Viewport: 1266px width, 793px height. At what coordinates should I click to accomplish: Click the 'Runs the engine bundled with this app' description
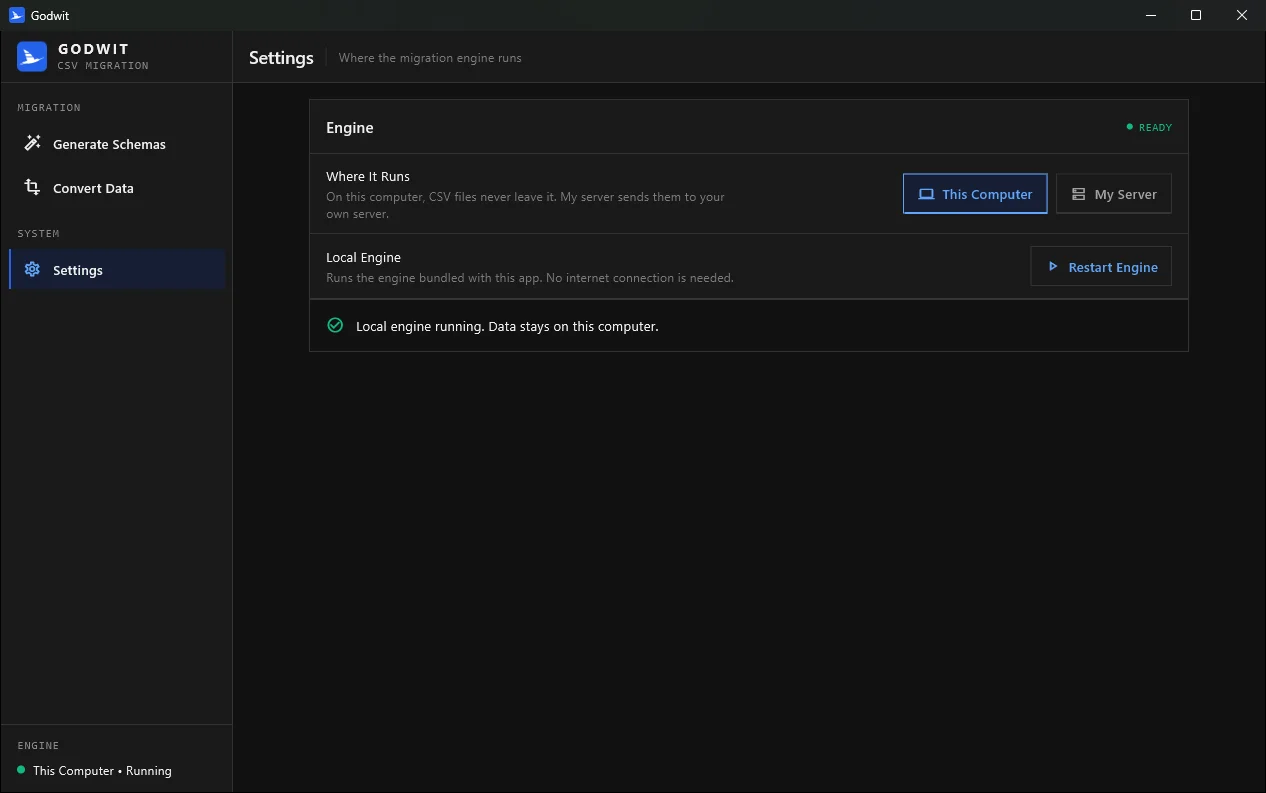pos(530,278)
